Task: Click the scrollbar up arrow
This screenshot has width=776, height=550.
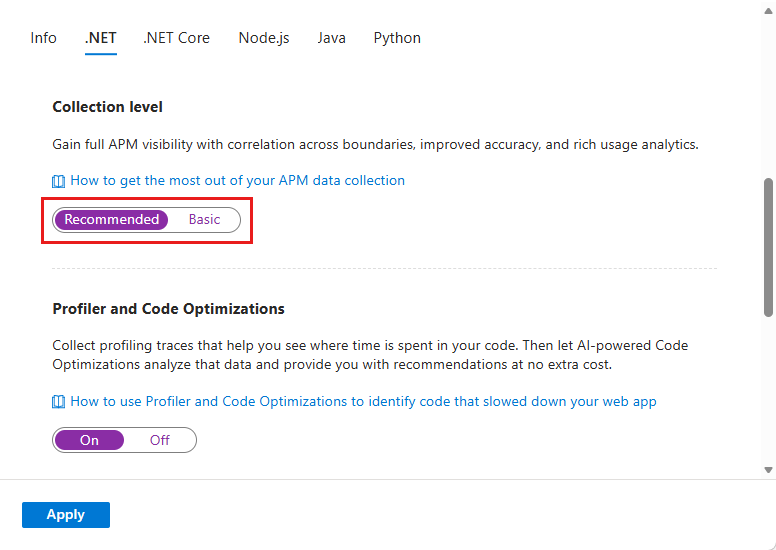Action: pos(768,8)
